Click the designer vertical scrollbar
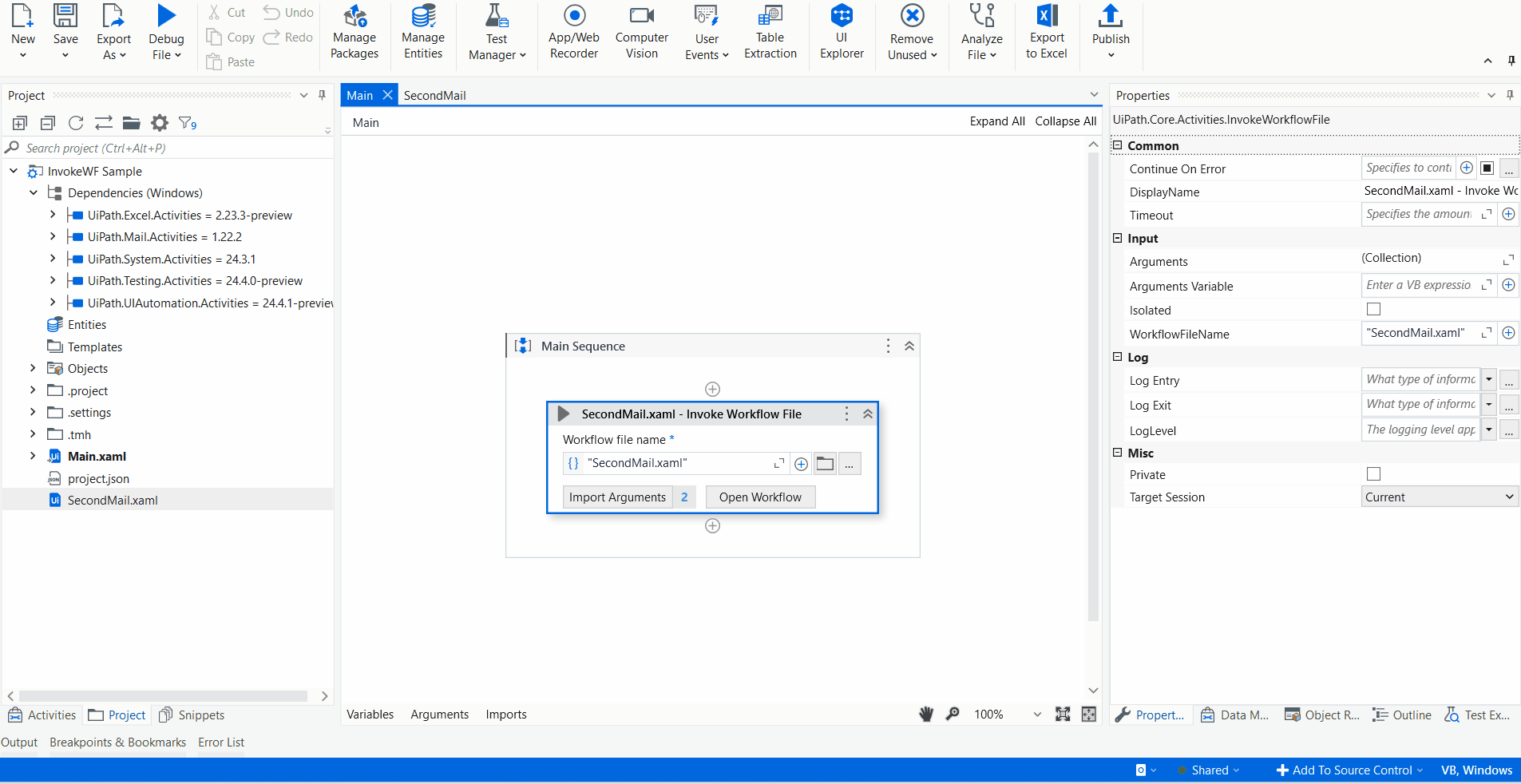1521x784 pixels. click(1093, 387)
